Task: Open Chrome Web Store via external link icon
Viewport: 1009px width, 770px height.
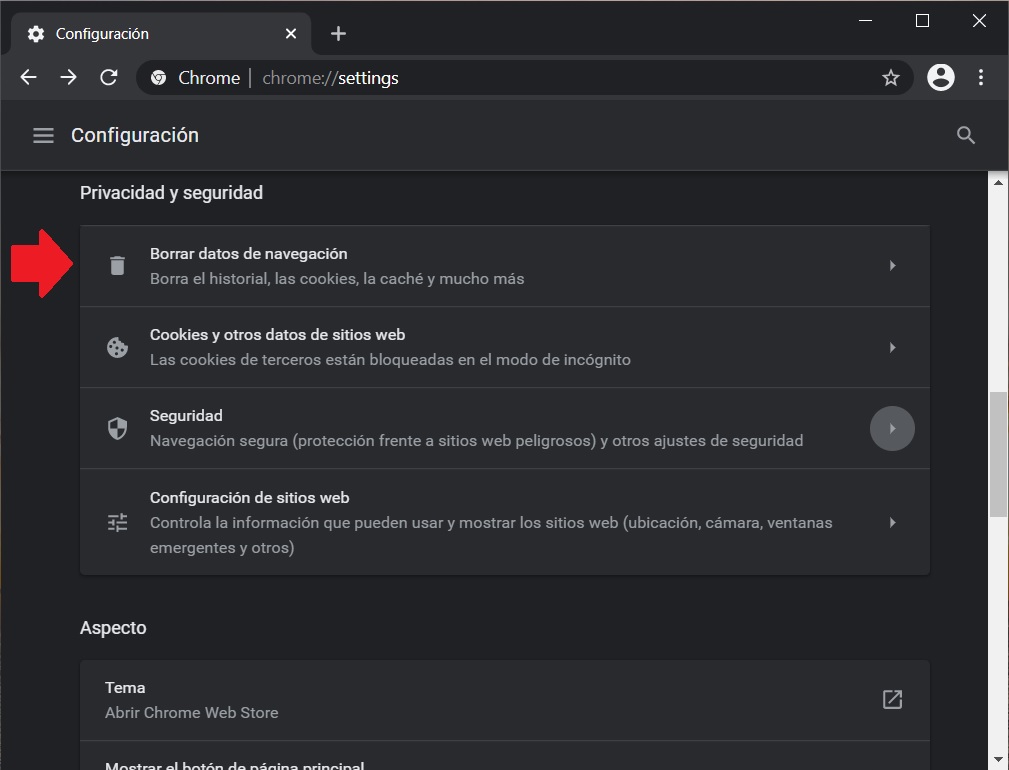Action: (892, 700)
